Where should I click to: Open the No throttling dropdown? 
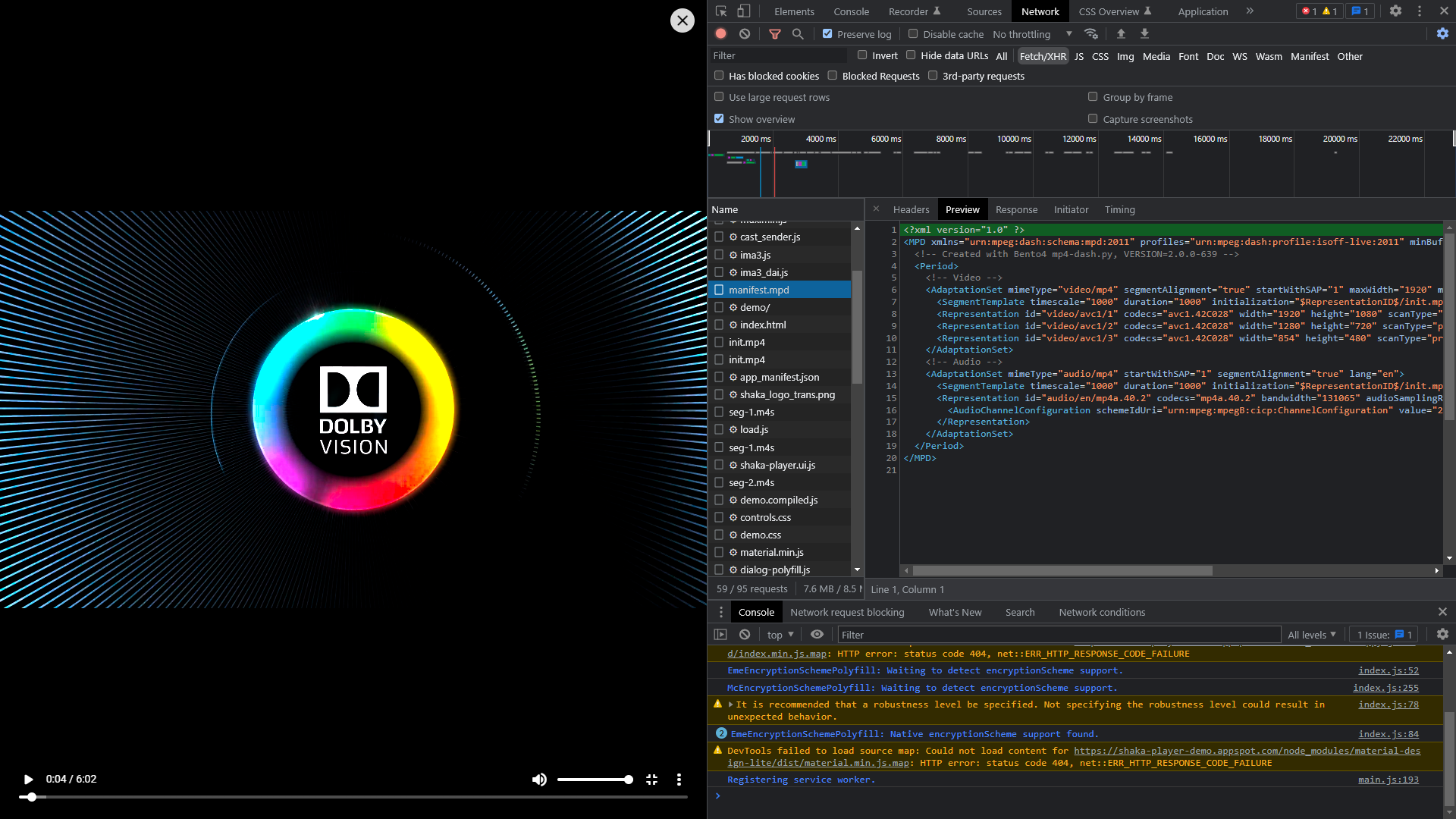1031,34
